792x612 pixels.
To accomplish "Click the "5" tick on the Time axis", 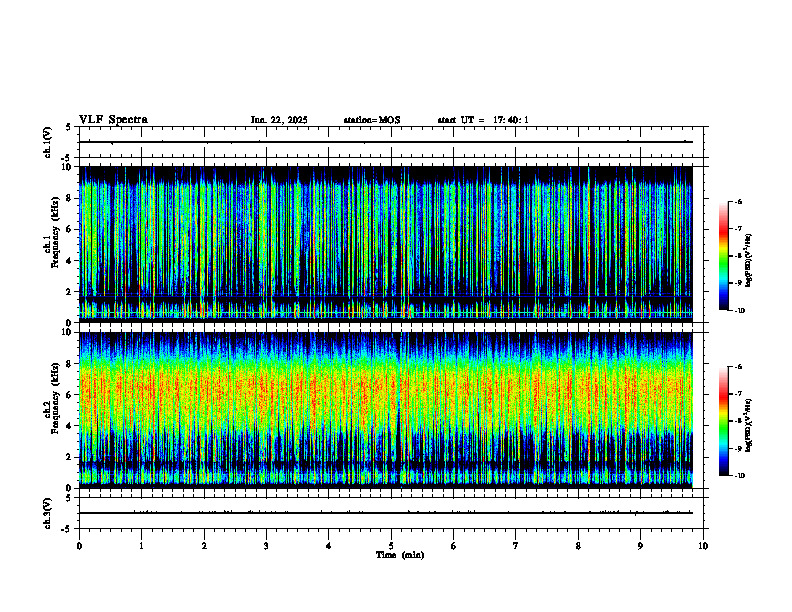I will (391, 546).
